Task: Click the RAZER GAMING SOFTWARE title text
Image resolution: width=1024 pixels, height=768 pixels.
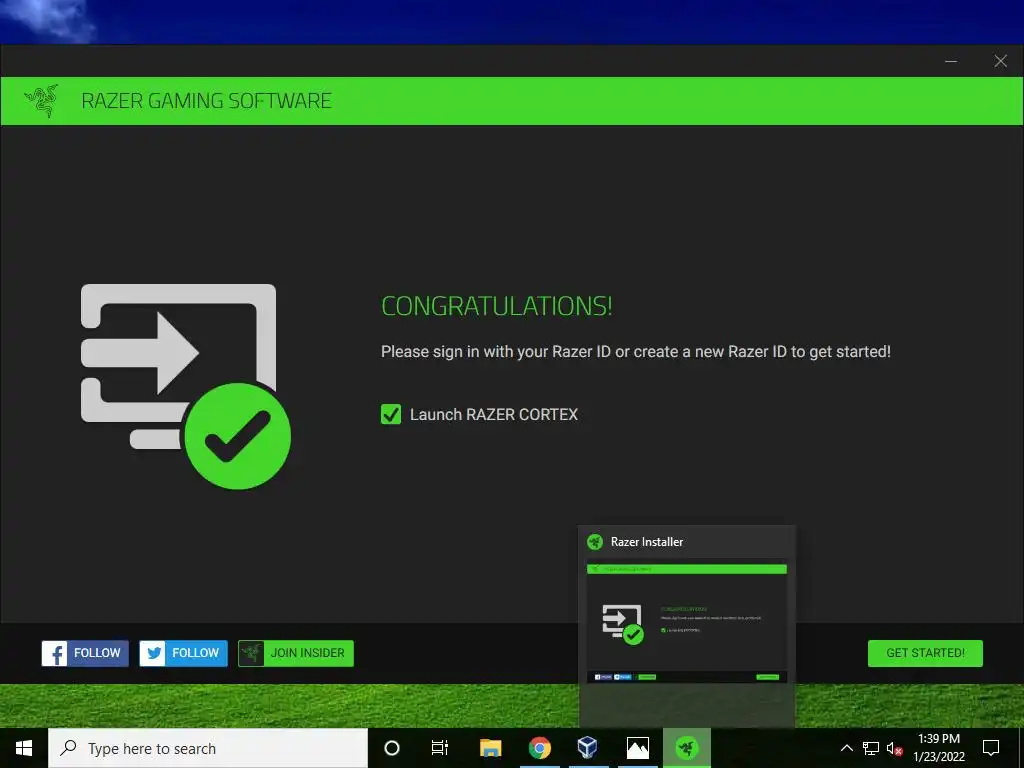Action: pos(206,101)
